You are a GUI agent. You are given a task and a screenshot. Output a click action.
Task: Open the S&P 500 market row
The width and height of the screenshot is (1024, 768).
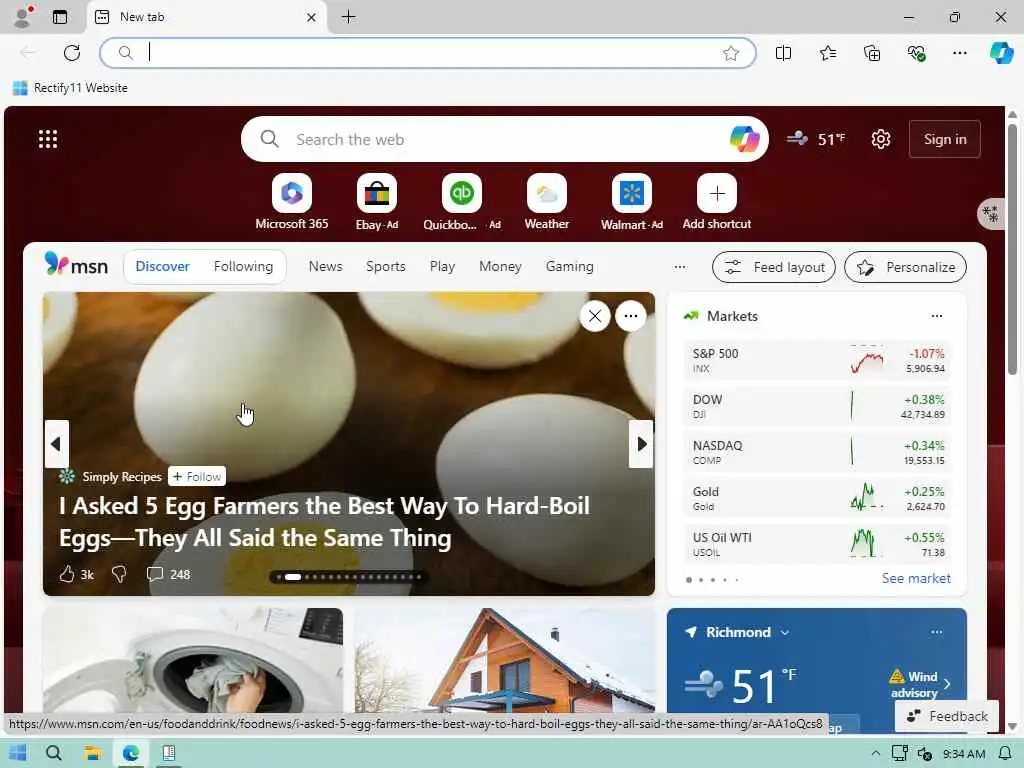click(x=816, y=360)
